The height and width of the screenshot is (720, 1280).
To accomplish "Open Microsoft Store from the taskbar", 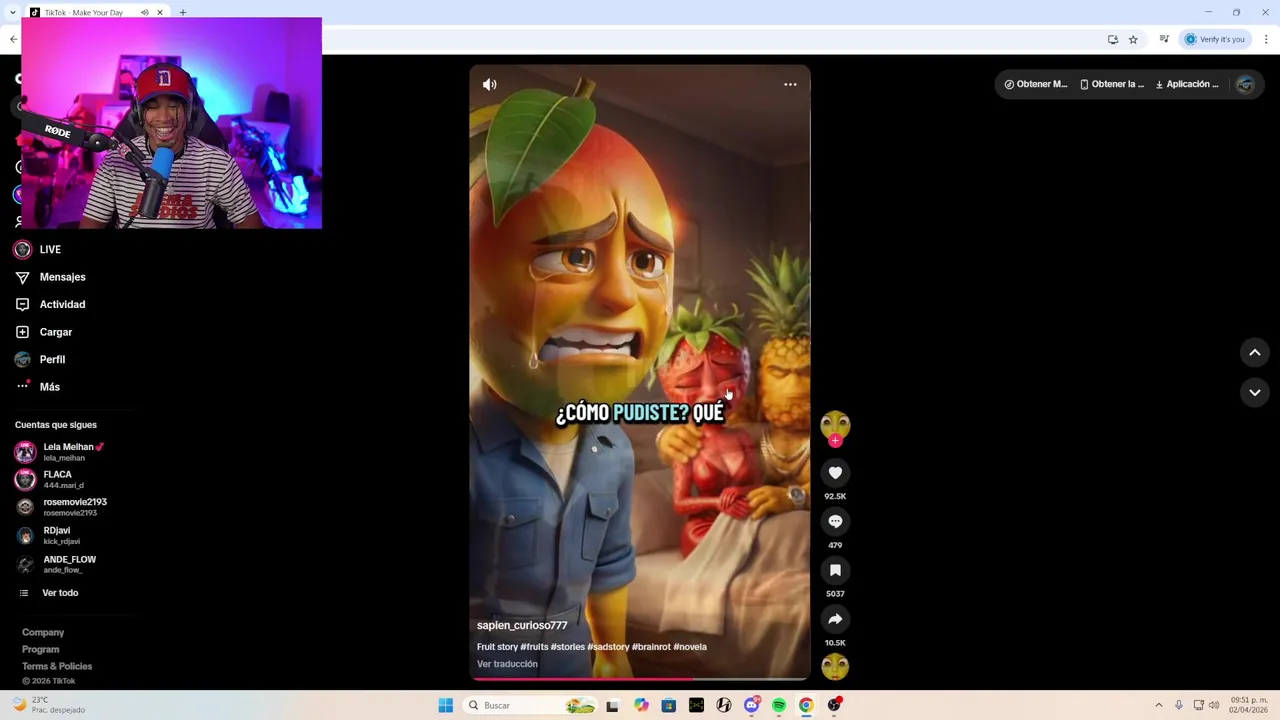I will tap(669, 705).
